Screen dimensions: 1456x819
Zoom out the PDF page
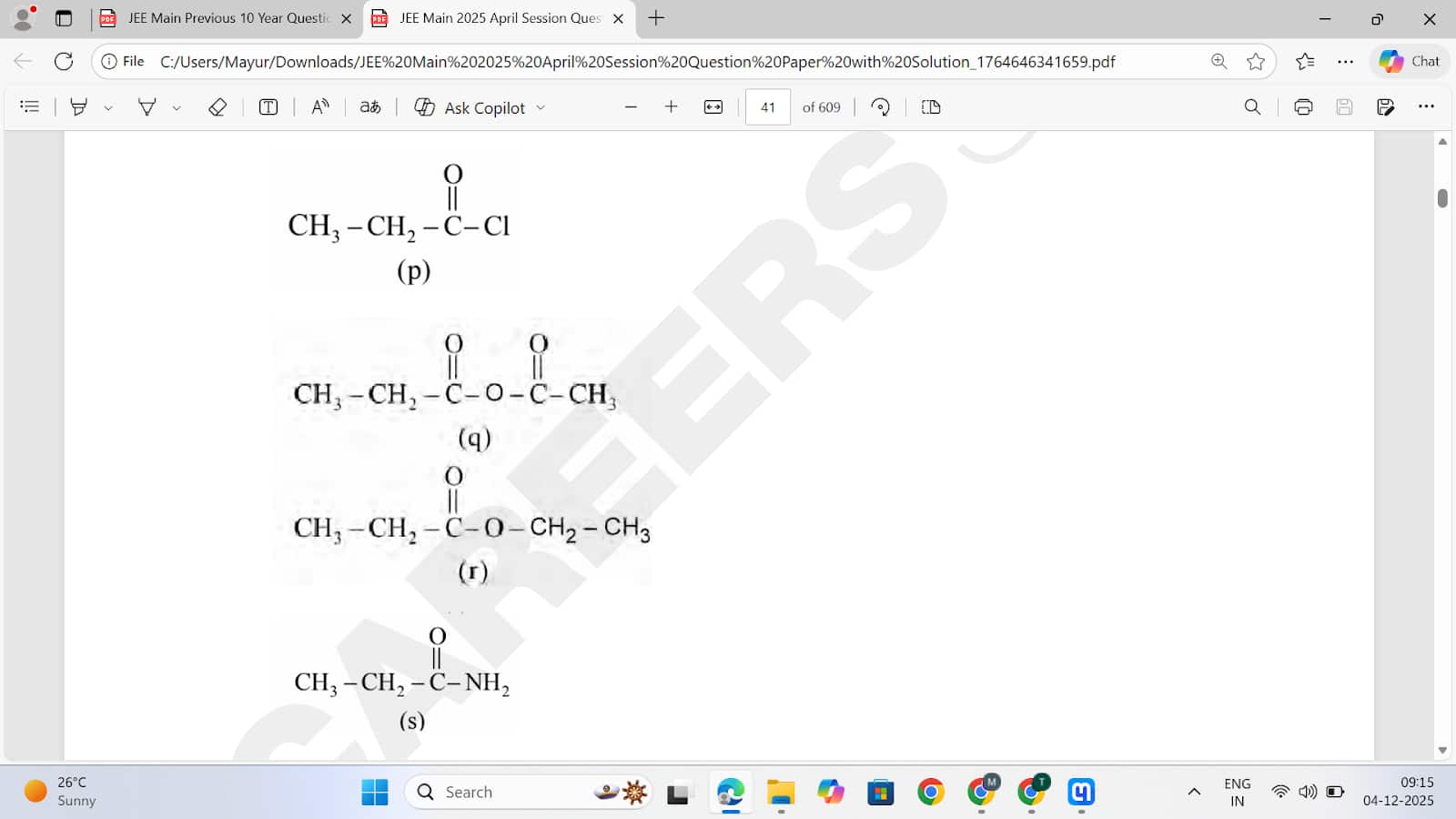coord(631,107)
